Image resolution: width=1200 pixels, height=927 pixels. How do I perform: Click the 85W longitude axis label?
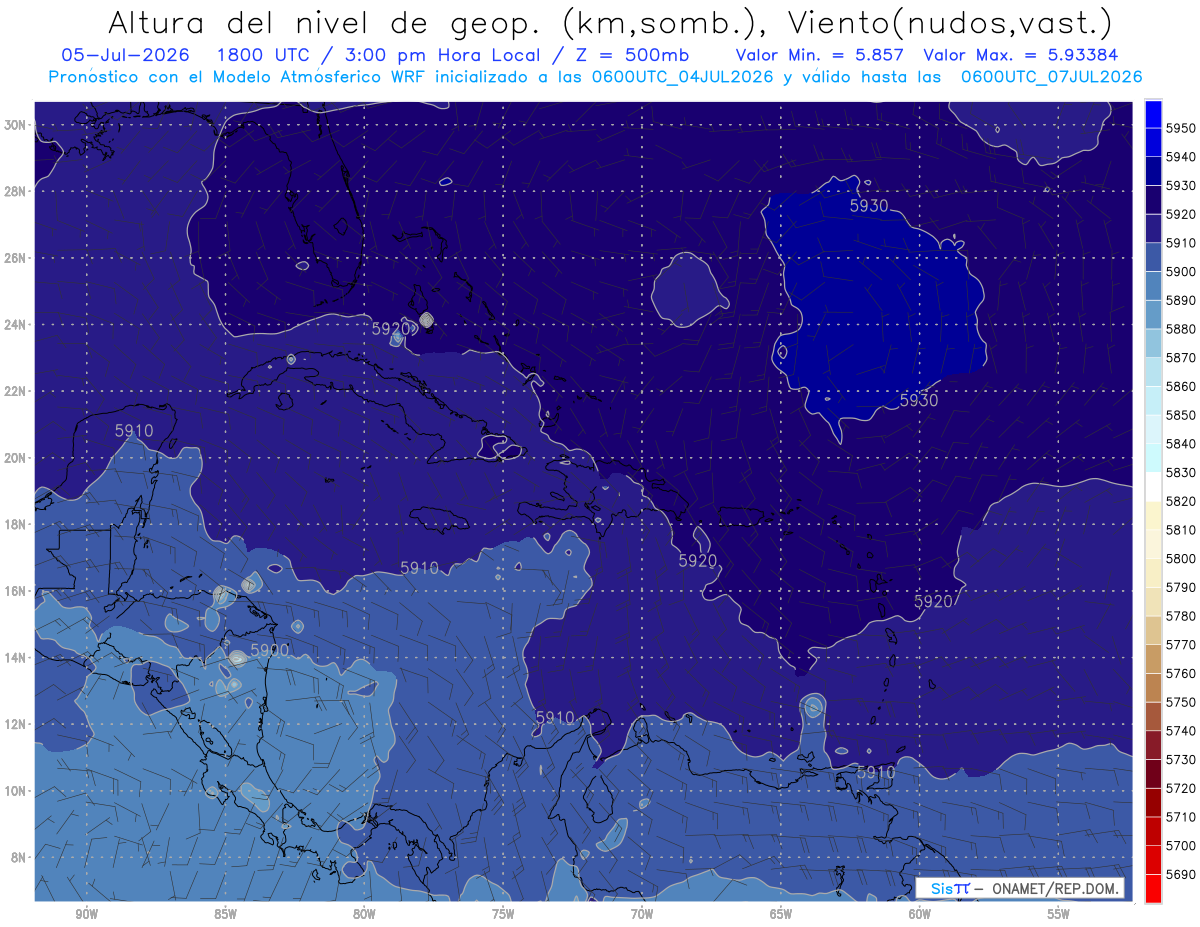click(225, 914)
